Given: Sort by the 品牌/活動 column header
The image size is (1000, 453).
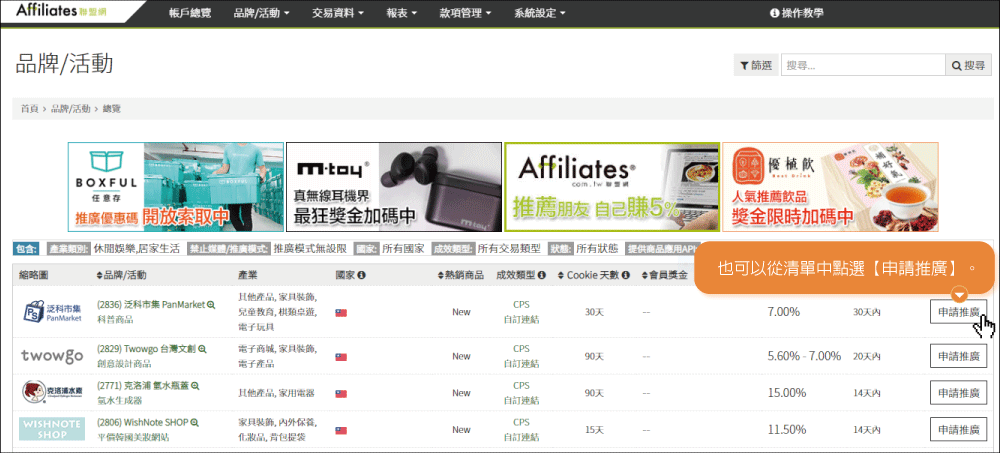Looking at the screenshot, I should pyautogui.click(x=121, y=275).
